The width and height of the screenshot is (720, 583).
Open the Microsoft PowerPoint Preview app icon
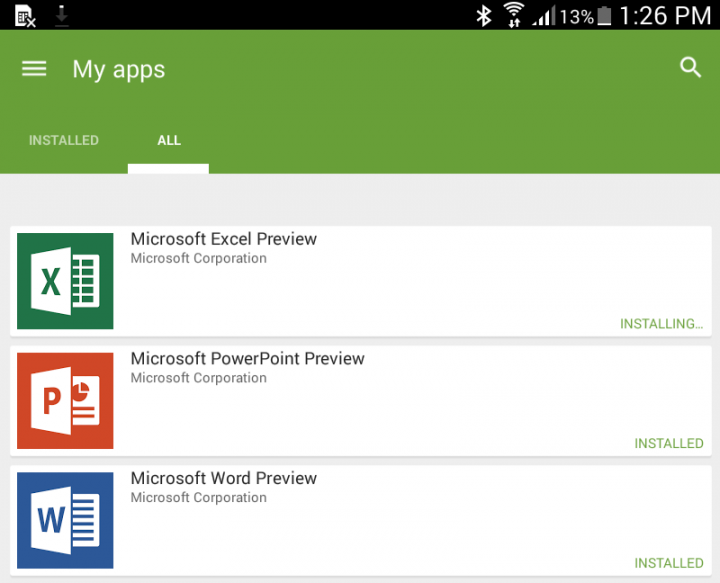coord(65,401)
